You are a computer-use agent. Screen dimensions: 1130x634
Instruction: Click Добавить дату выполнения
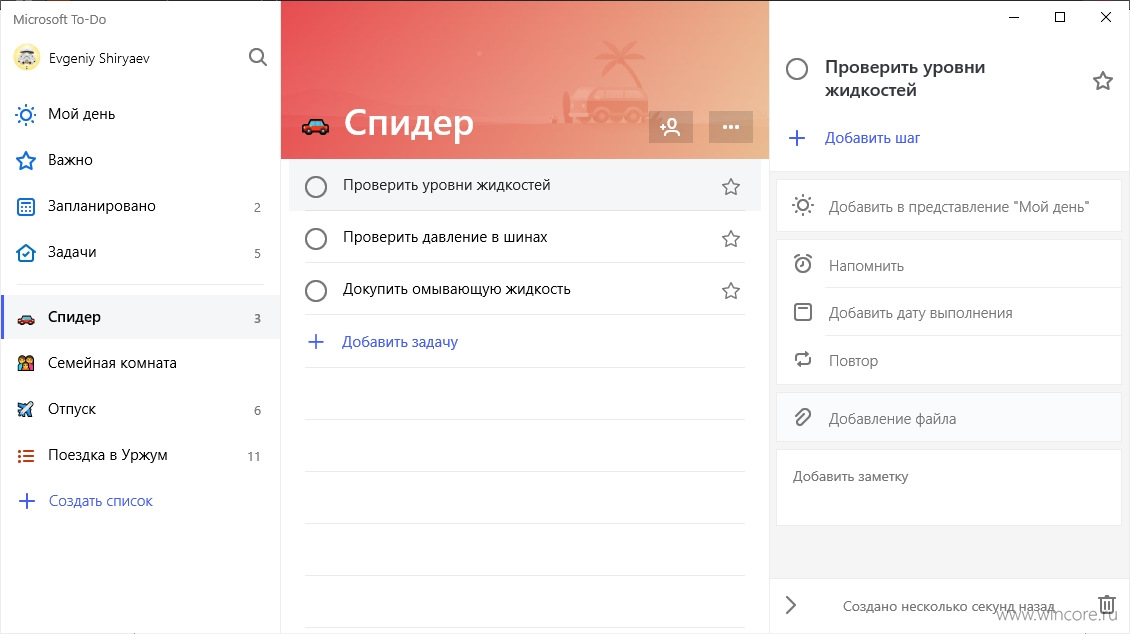[x=949, y=312]
